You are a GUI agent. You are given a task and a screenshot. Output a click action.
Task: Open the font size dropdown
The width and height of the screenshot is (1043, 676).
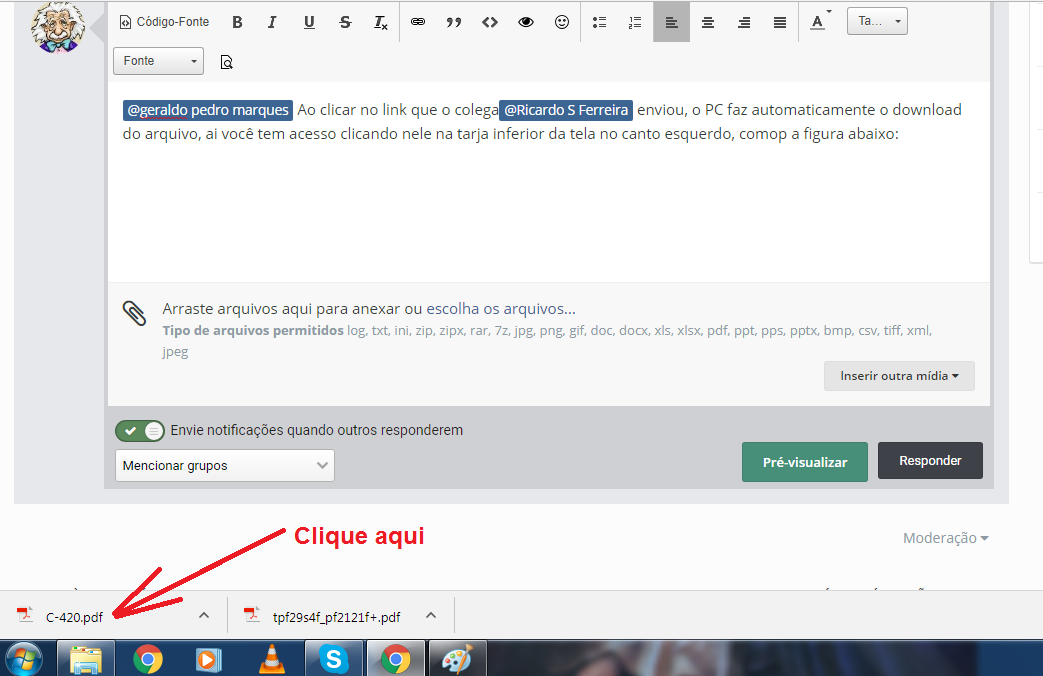tap(877, 21)
